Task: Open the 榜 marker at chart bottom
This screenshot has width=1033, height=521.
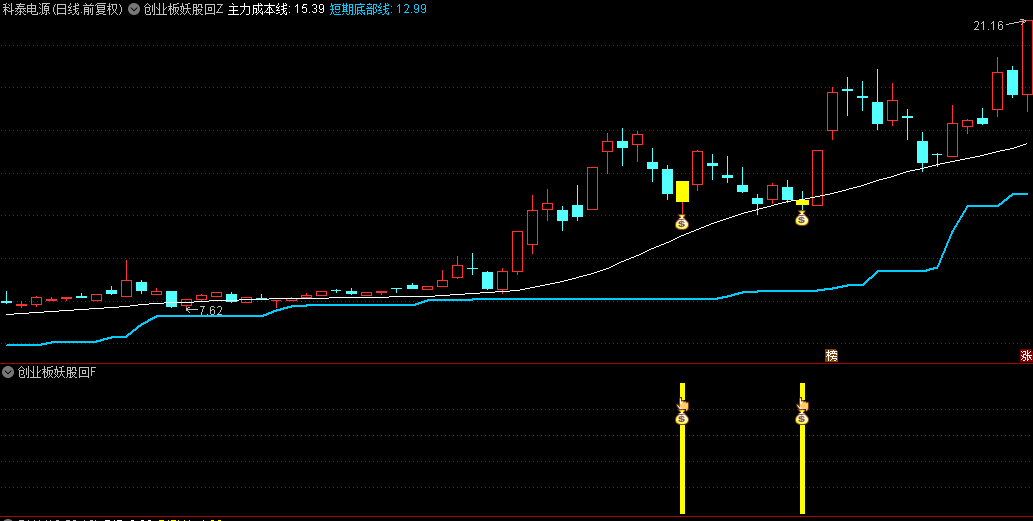Action: coord(831,356)
